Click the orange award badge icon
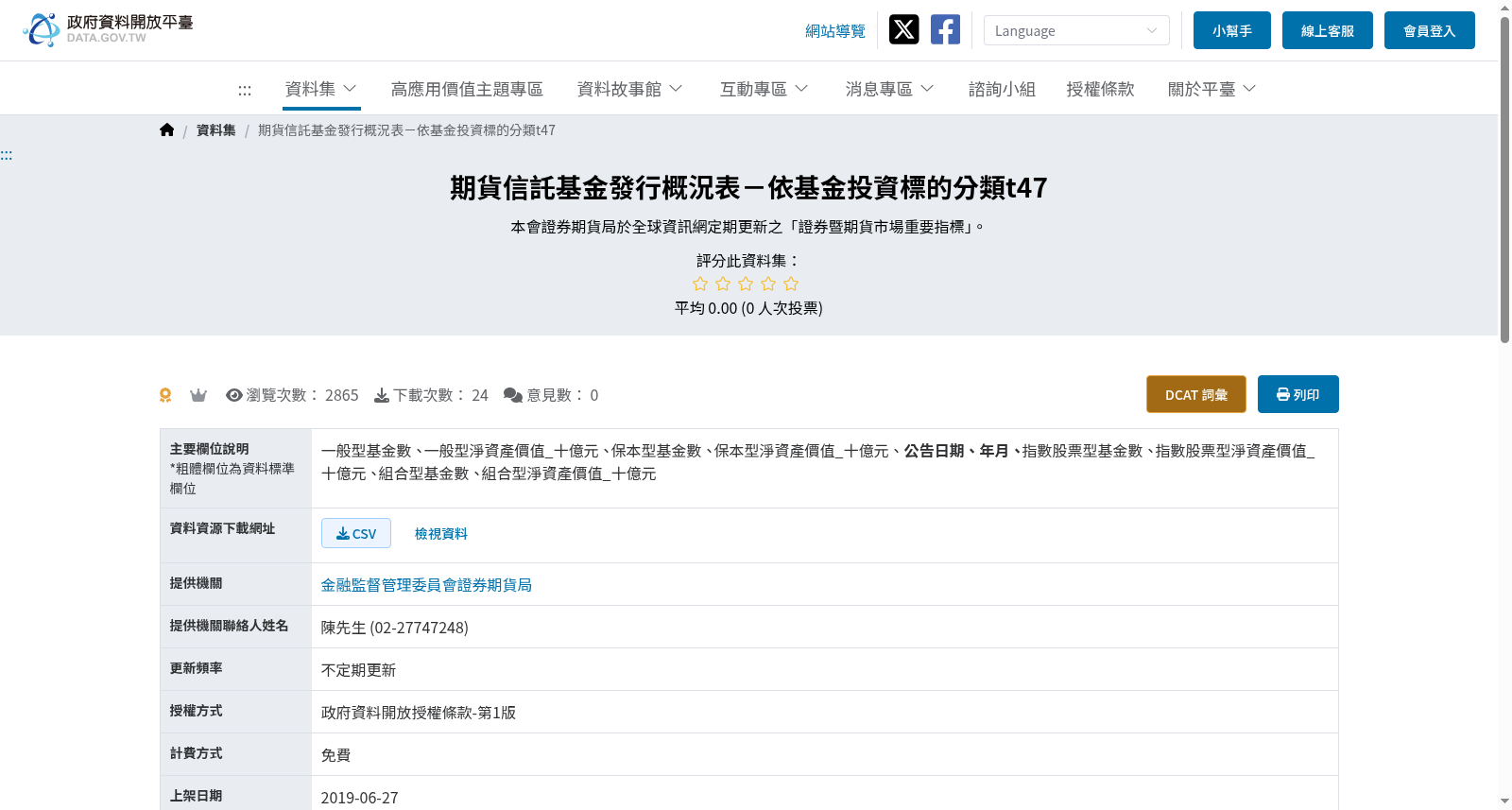 (165, 395)
